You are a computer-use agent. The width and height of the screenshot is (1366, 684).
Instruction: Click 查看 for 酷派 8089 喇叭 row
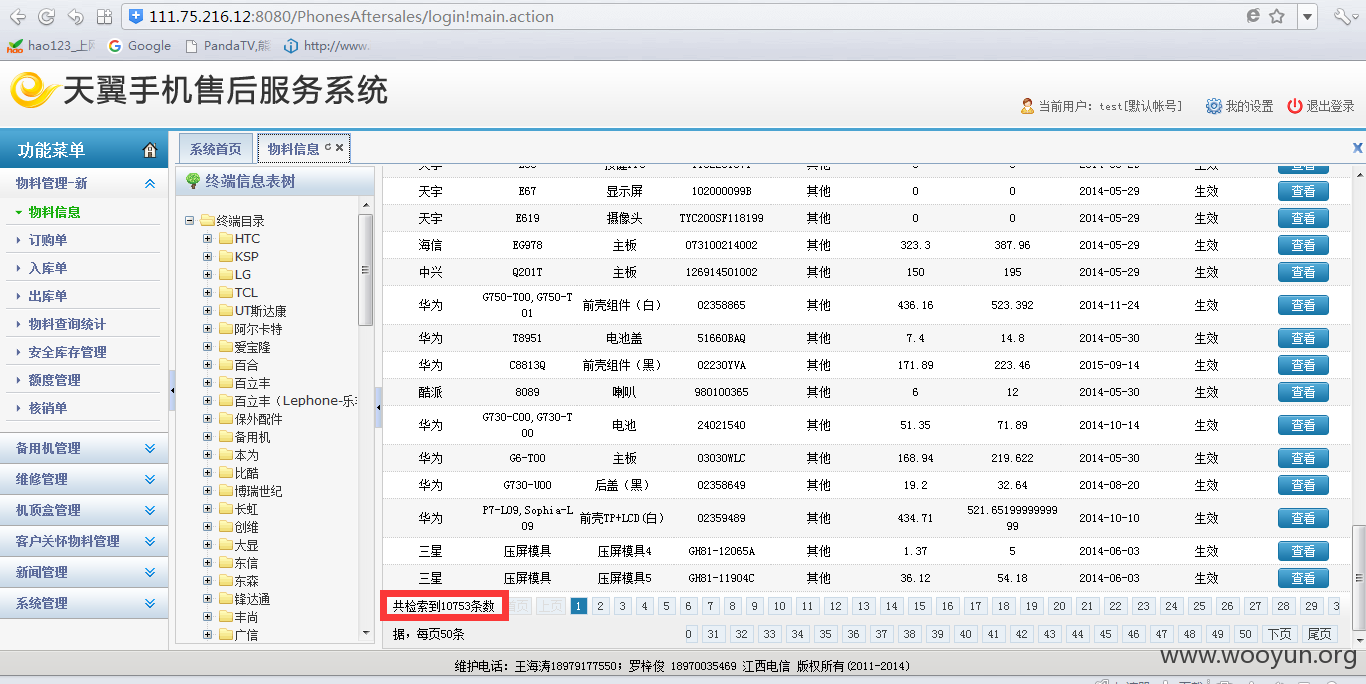[1303, 392]
